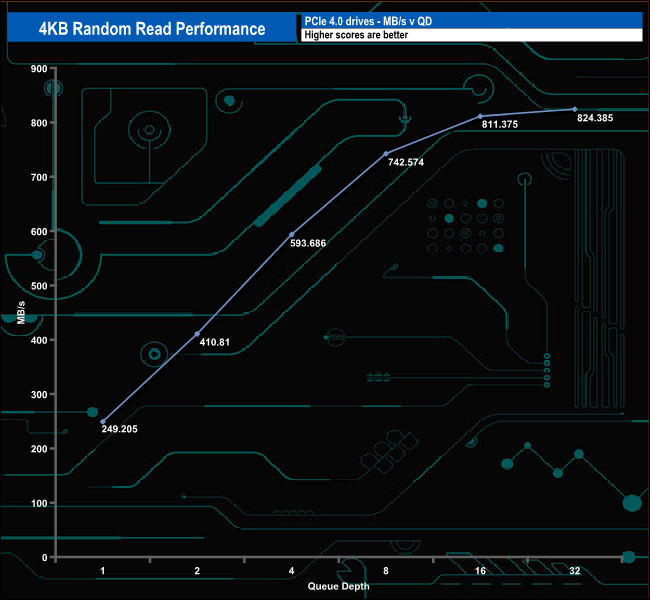Click queue depth tick label 32
Screen dimensions: 650x600
[x=574, y=571]
